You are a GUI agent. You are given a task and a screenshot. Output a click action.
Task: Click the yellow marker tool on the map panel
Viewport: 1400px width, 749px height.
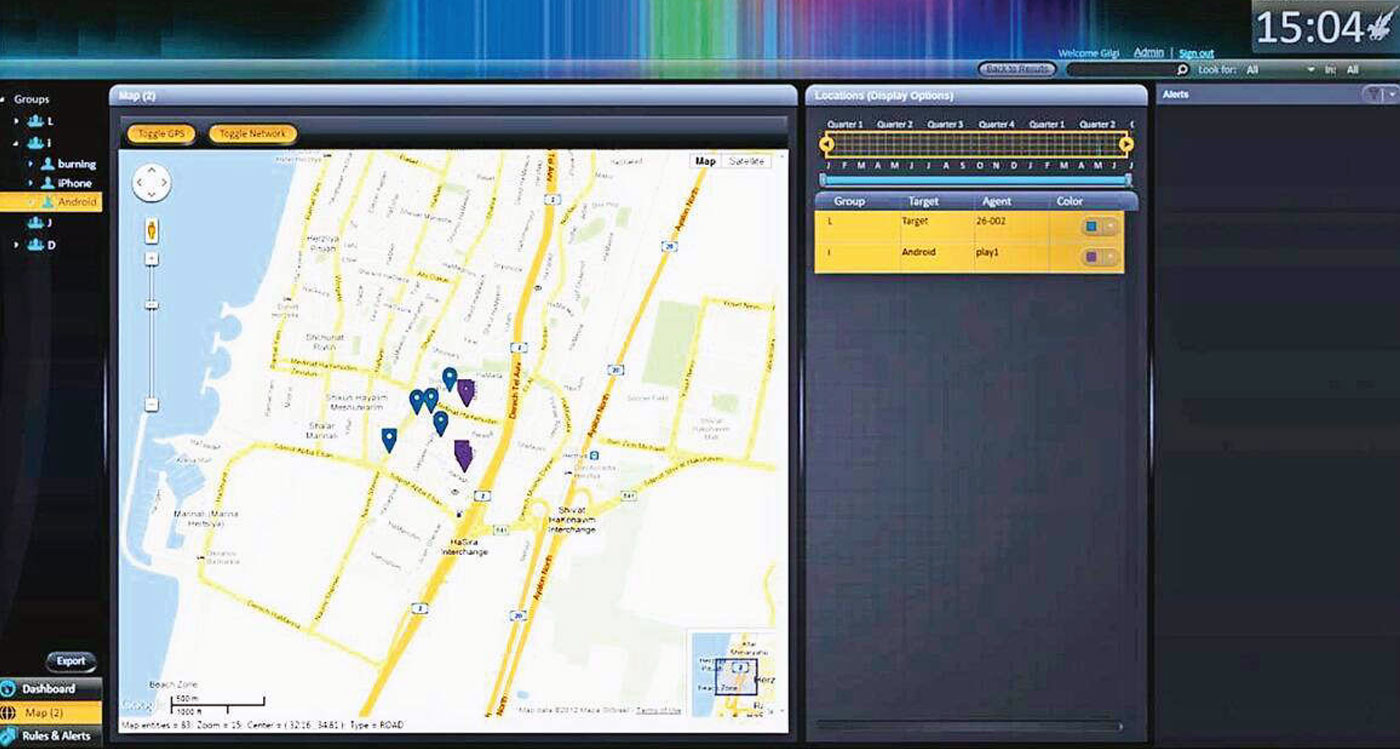(x=152, y=228)
